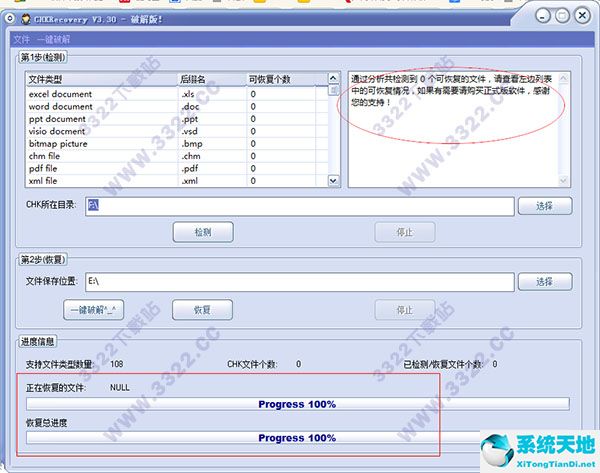Viewport: 600px width, 473px height.
Task: Select the bitmap picture row
Action: 177,144
